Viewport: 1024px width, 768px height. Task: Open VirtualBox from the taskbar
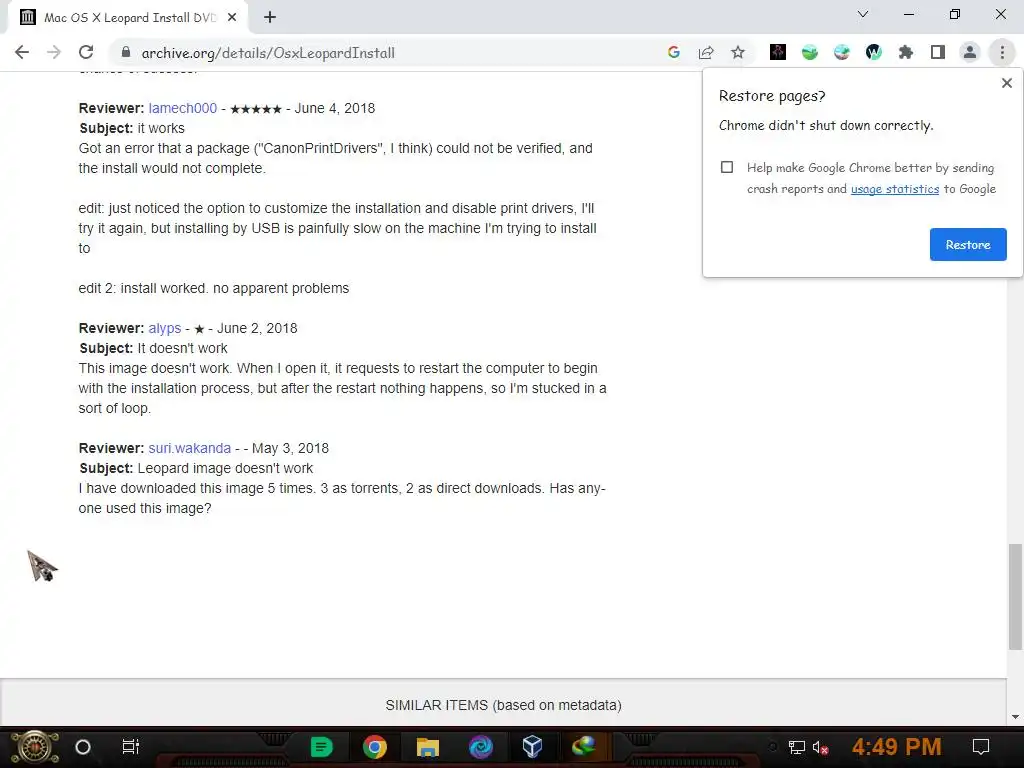532,746
